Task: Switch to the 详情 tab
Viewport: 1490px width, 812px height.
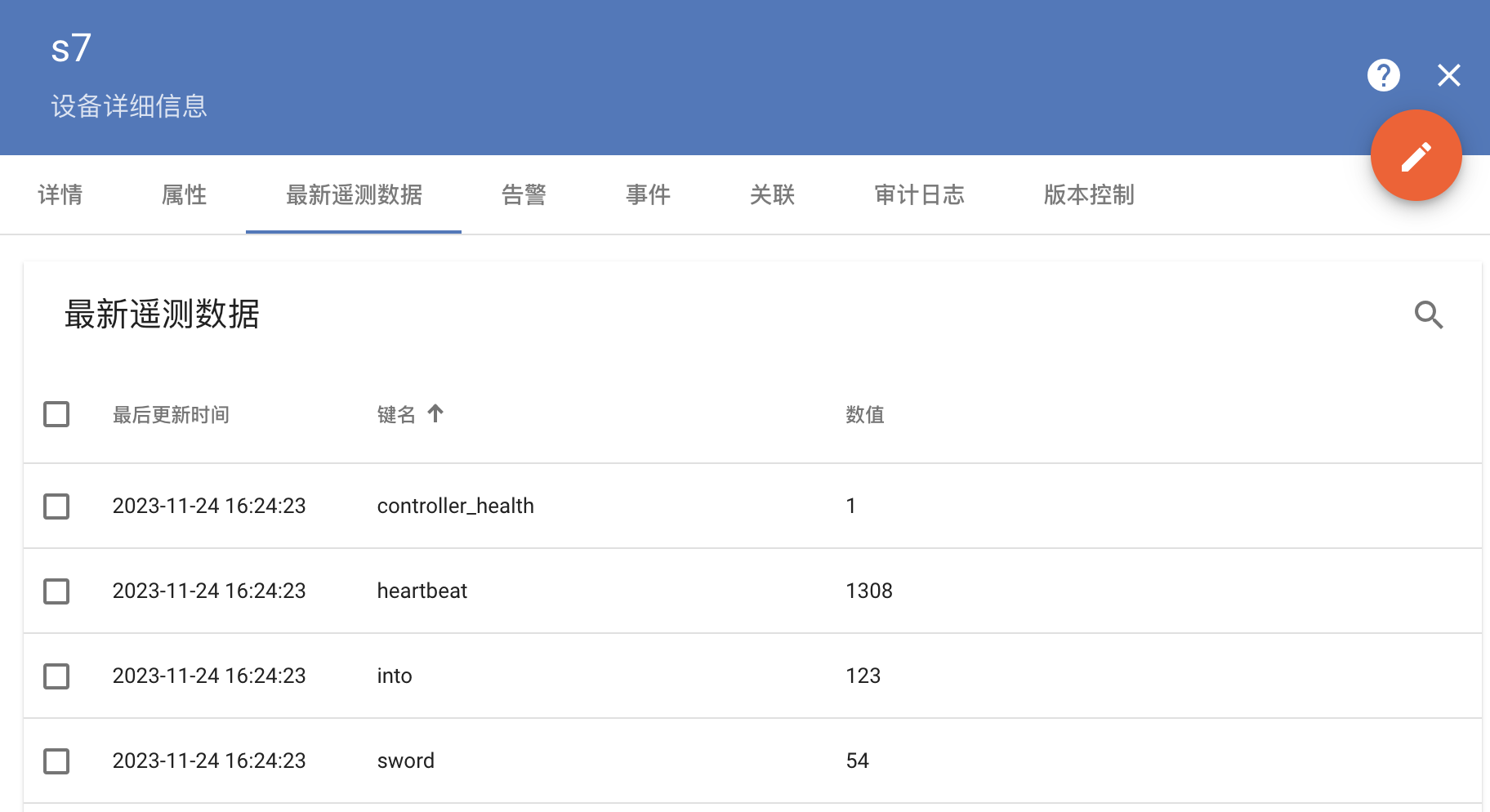Action: coord(60,194)
